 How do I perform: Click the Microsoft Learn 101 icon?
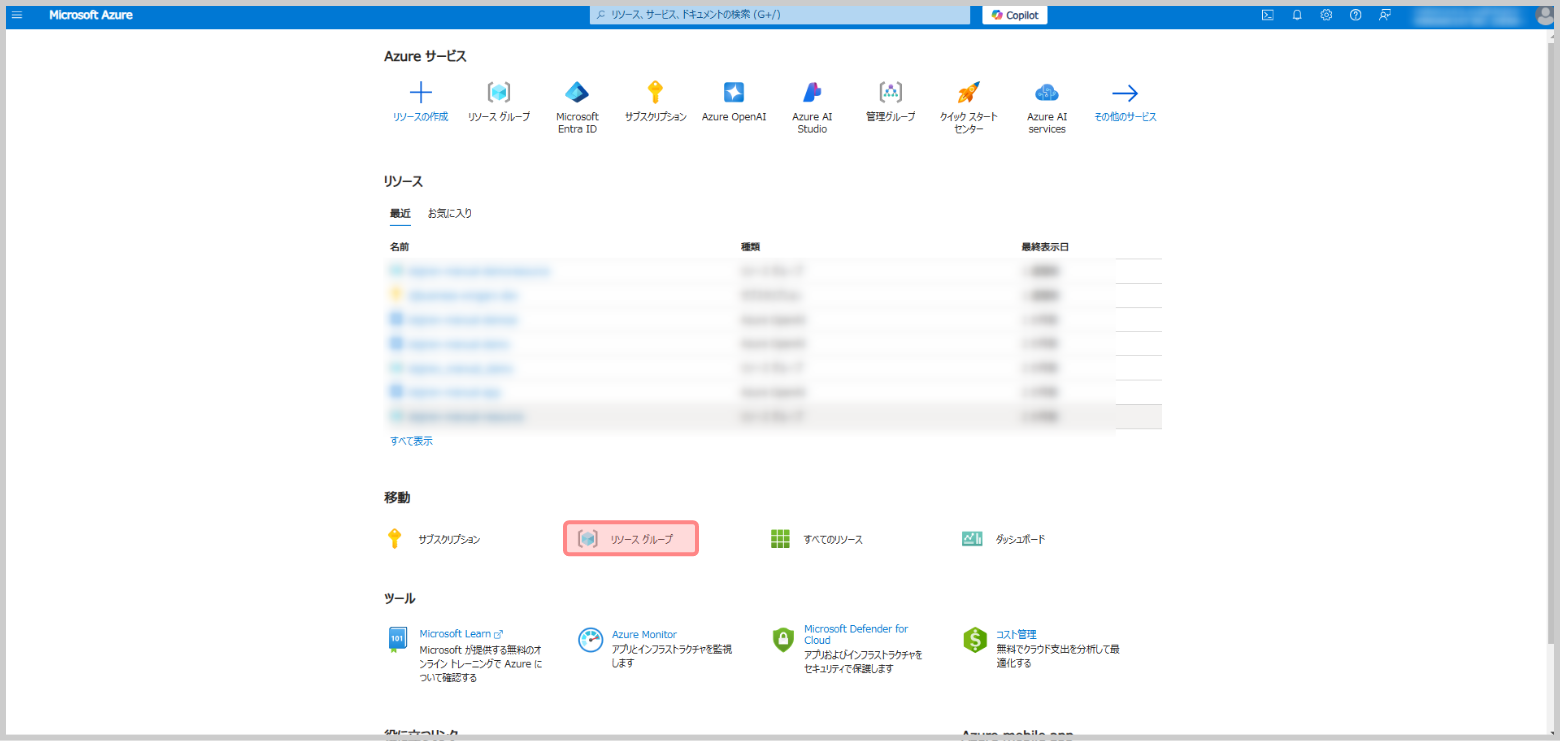coord(397,640)
